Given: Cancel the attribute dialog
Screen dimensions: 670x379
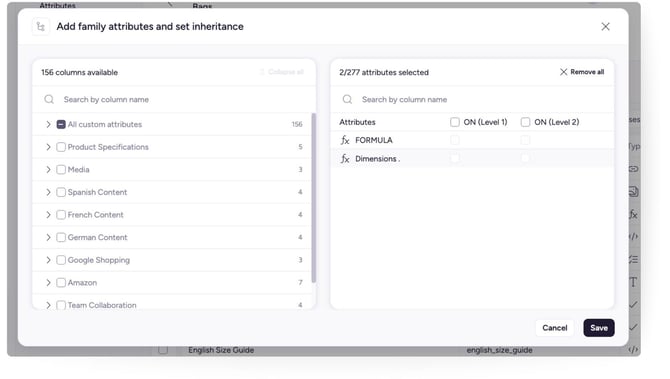Looking at the screenshot, I should (555, 328).
